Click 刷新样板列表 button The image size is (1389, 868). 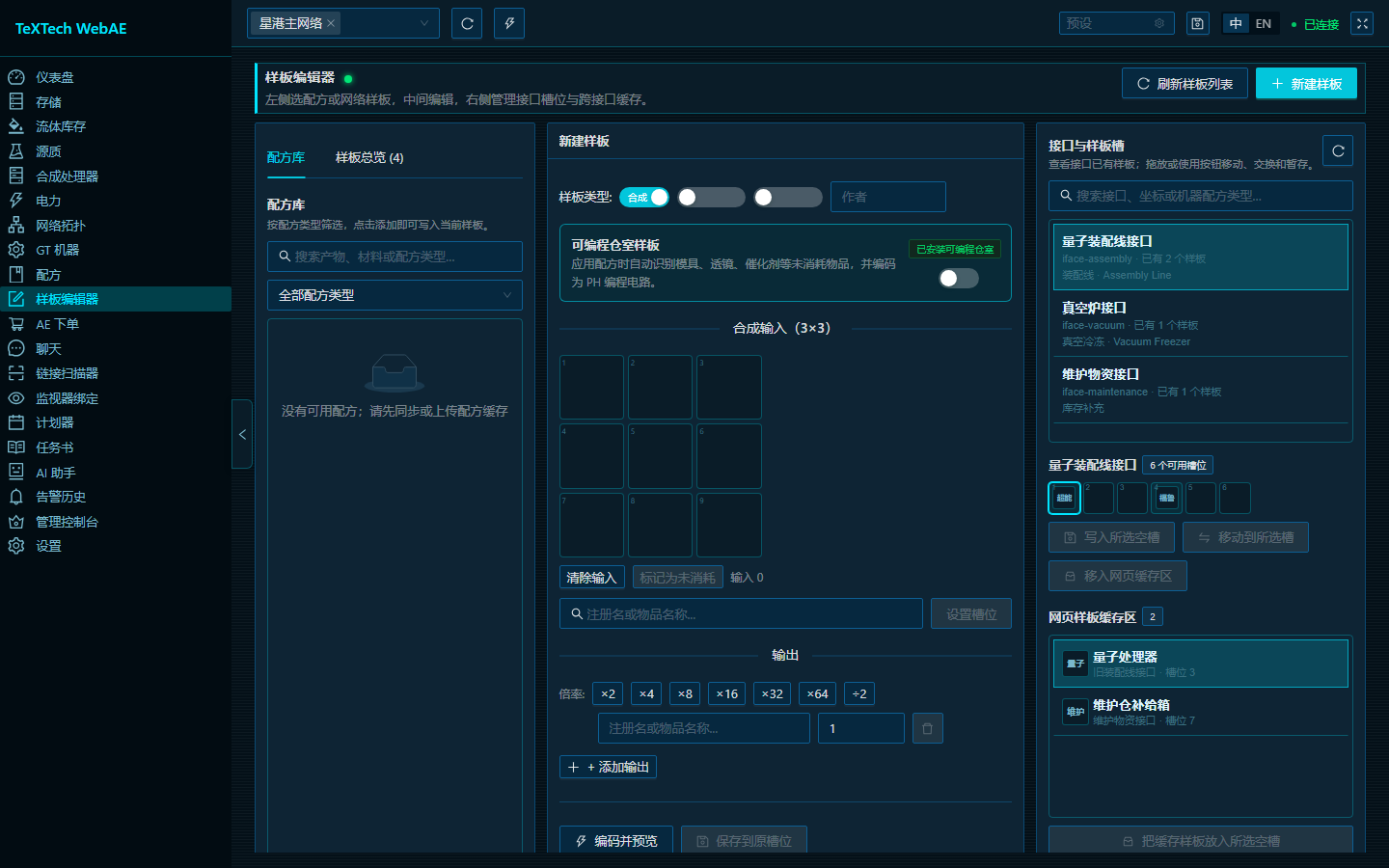click(1185, 83)
